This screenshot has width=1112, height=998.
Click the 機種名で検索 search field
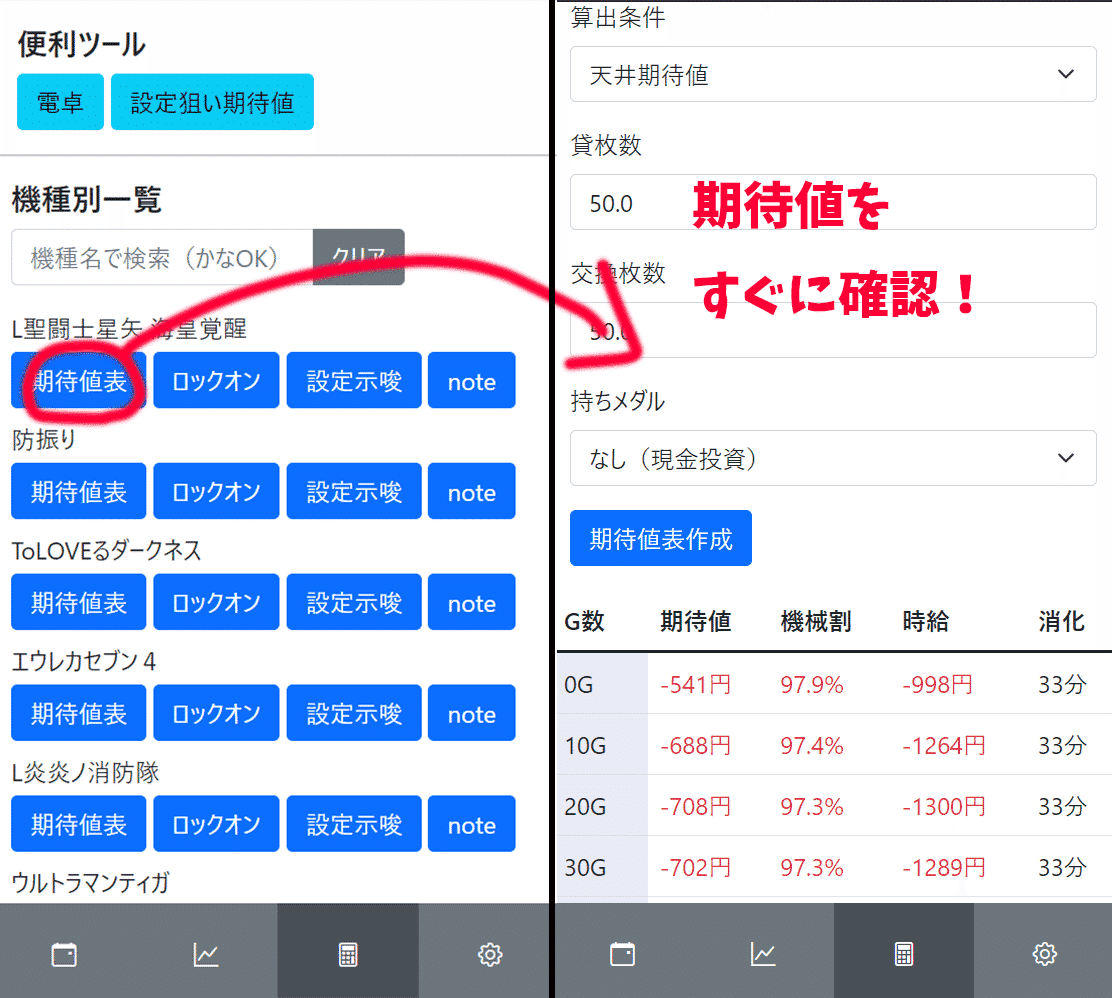(160, 258)
